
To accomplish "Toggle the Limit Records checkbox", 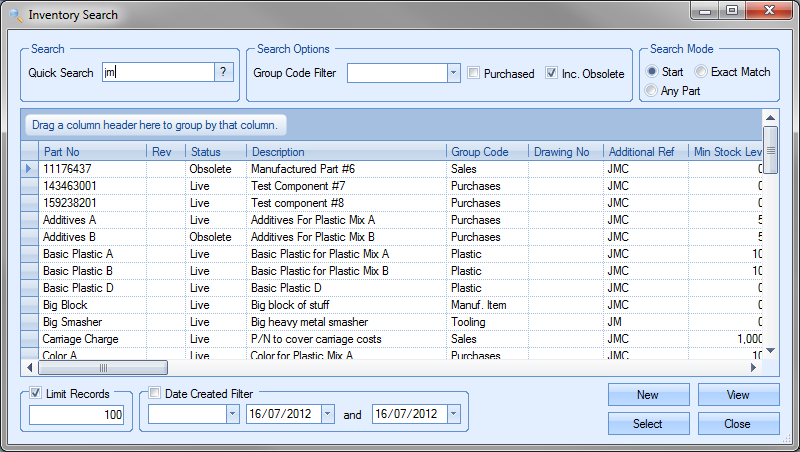I will (x=36, y=394).
